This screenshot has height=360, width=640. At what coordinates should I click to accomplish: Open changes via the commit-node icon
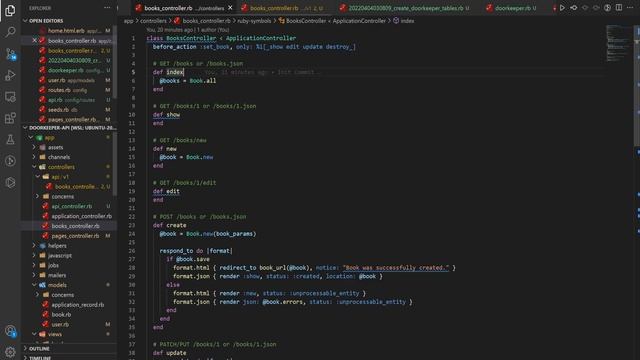pyautogui.click(x=573, y=8)
